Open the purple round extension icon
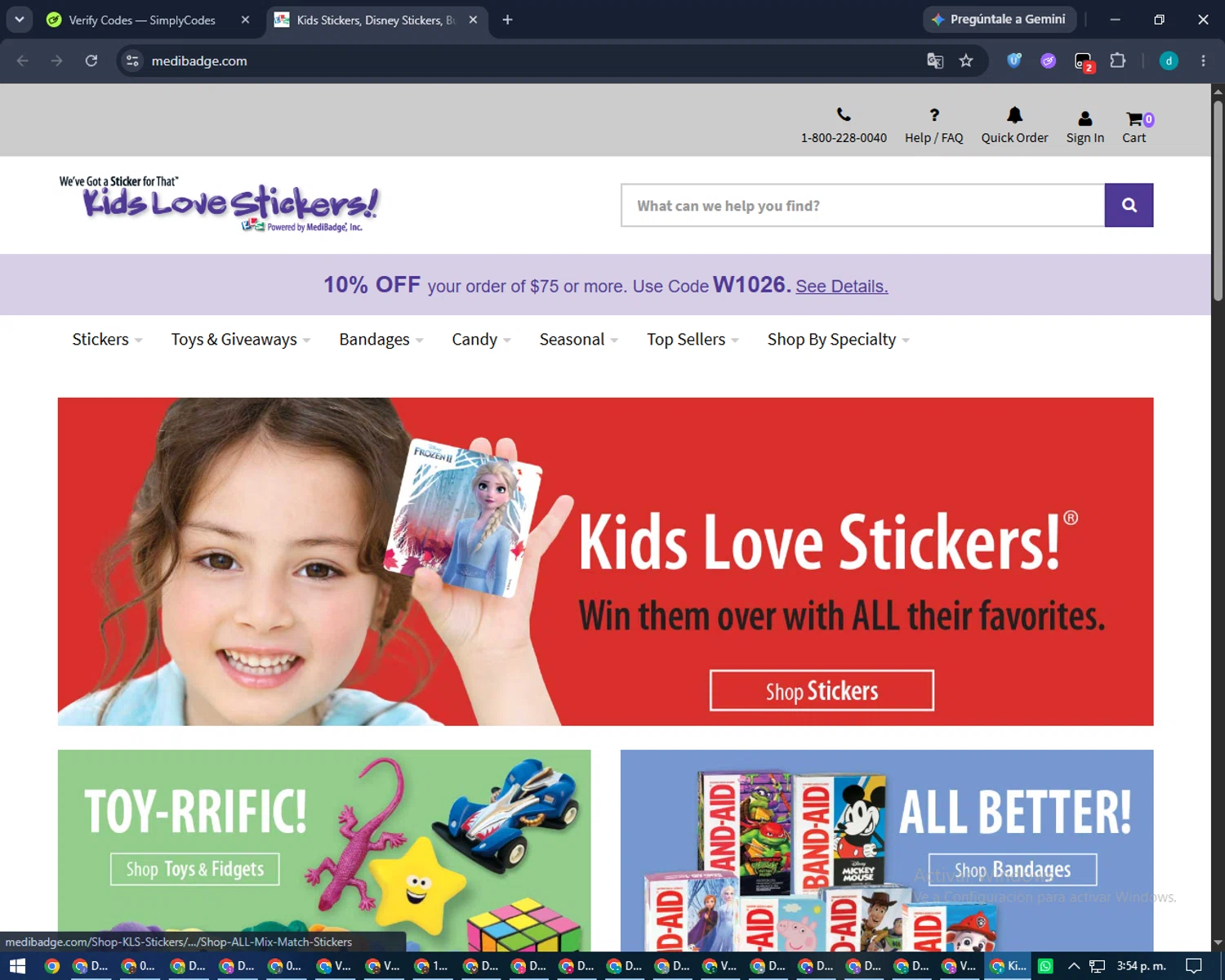The width and height of the screenshot is (1225, 980). pyautogui.click(x=1049, y=60)
